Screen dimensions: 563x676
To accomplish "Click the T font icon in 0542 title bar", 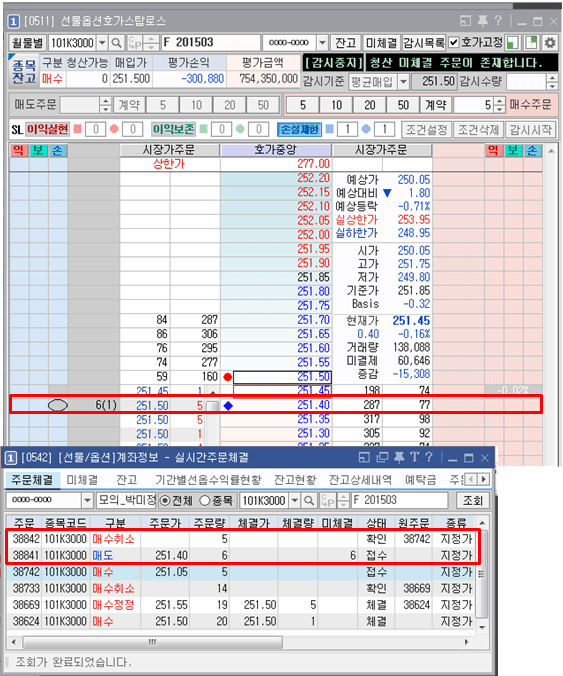I will 414,457.
